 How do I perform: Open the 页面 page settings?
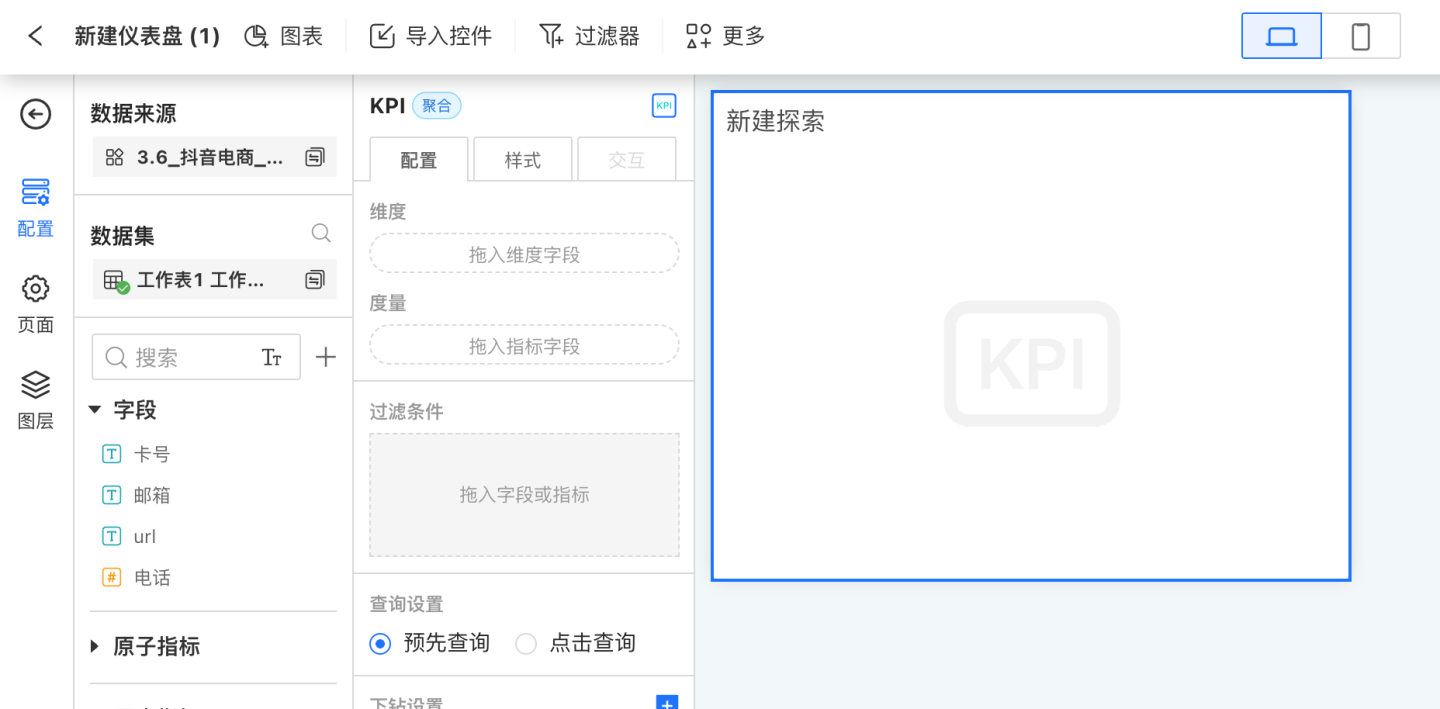pos(36,303)
